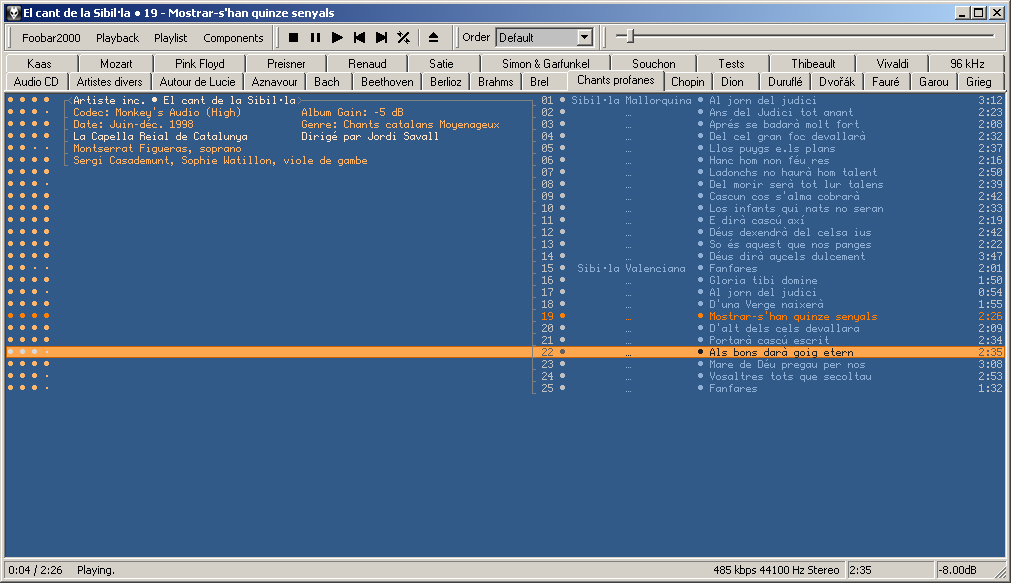The width and height of the screenshot is (1011, 583).
Task: Pause the current track
Action: (x=315, y=38)
